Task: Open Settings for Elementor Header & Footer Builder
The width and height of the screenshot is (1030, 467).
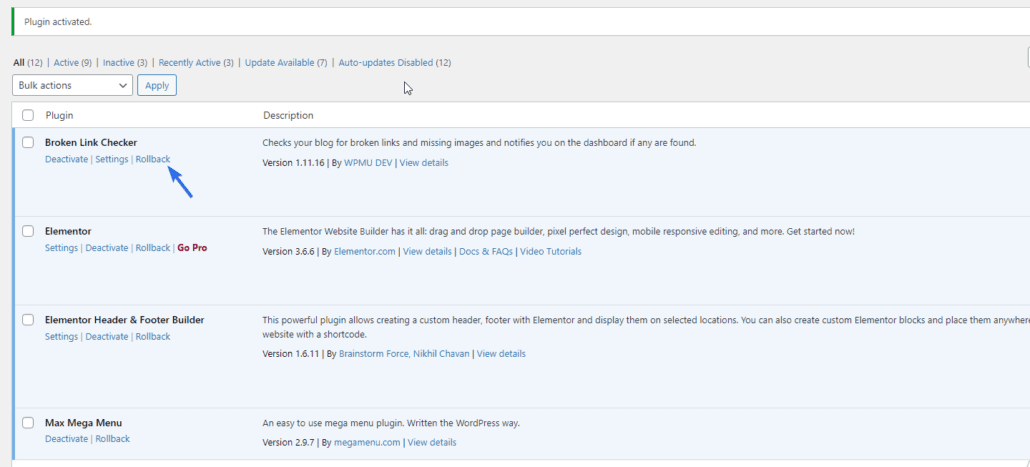Action: [x=62, y=337]
